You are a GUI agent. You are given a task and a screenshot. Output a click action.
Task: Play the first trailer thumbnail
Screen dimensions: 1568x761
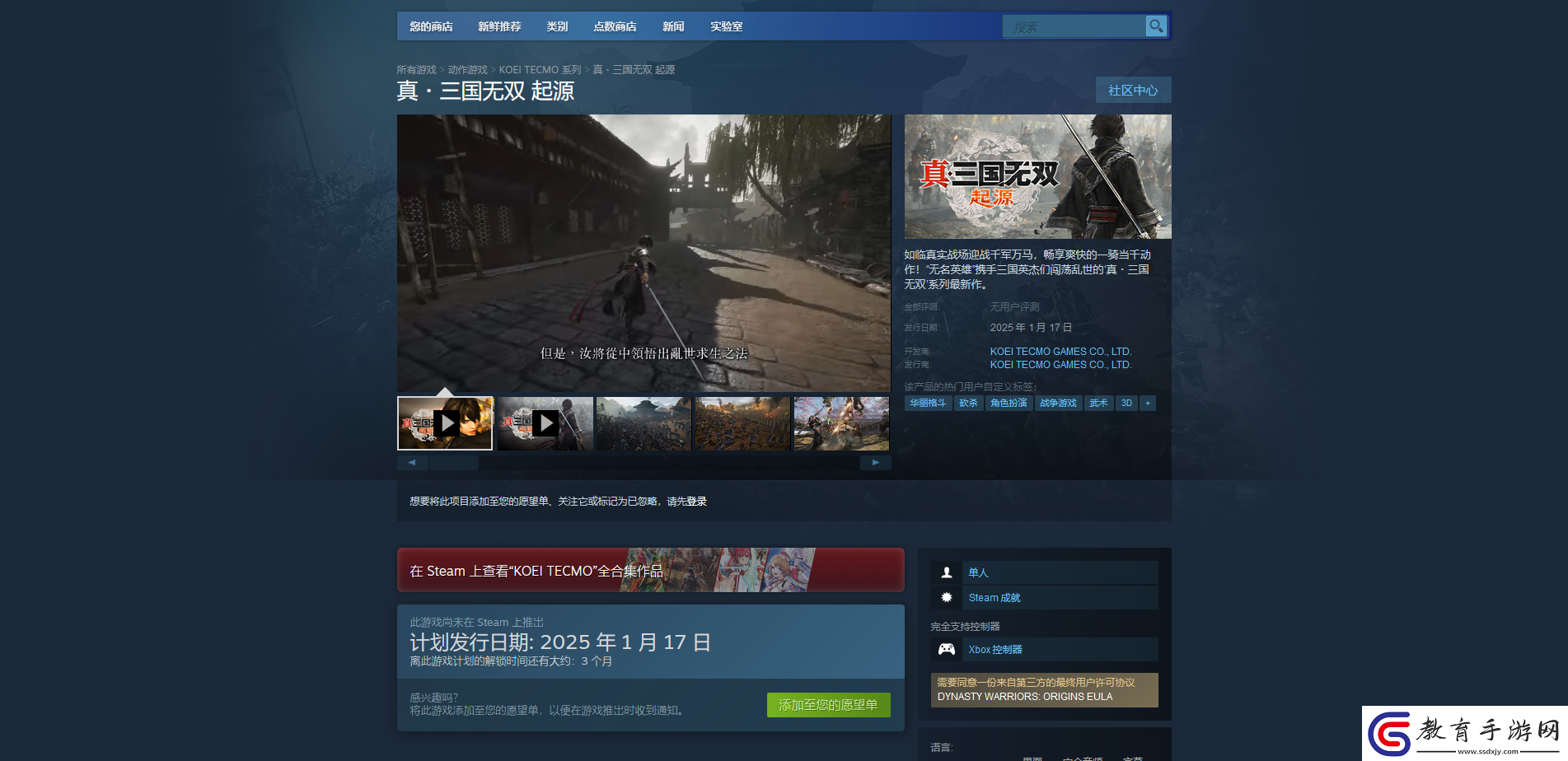pyautogui.click(x=445, y=423)
